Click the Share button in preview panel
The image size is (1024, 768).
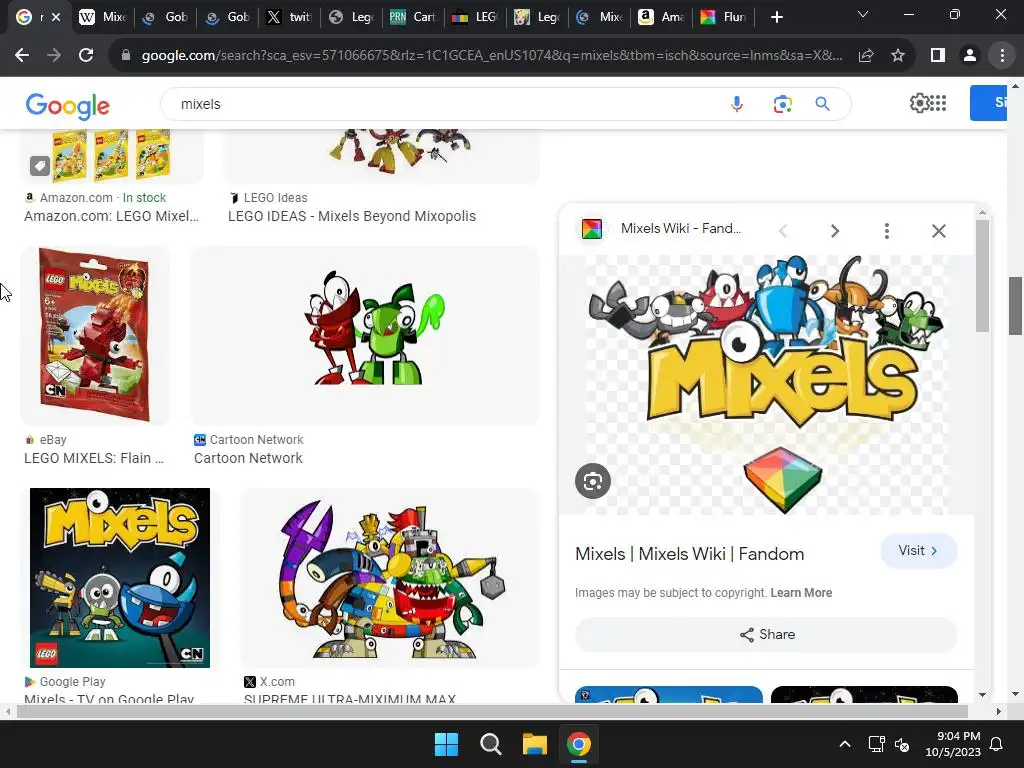(x=766, y=634)
